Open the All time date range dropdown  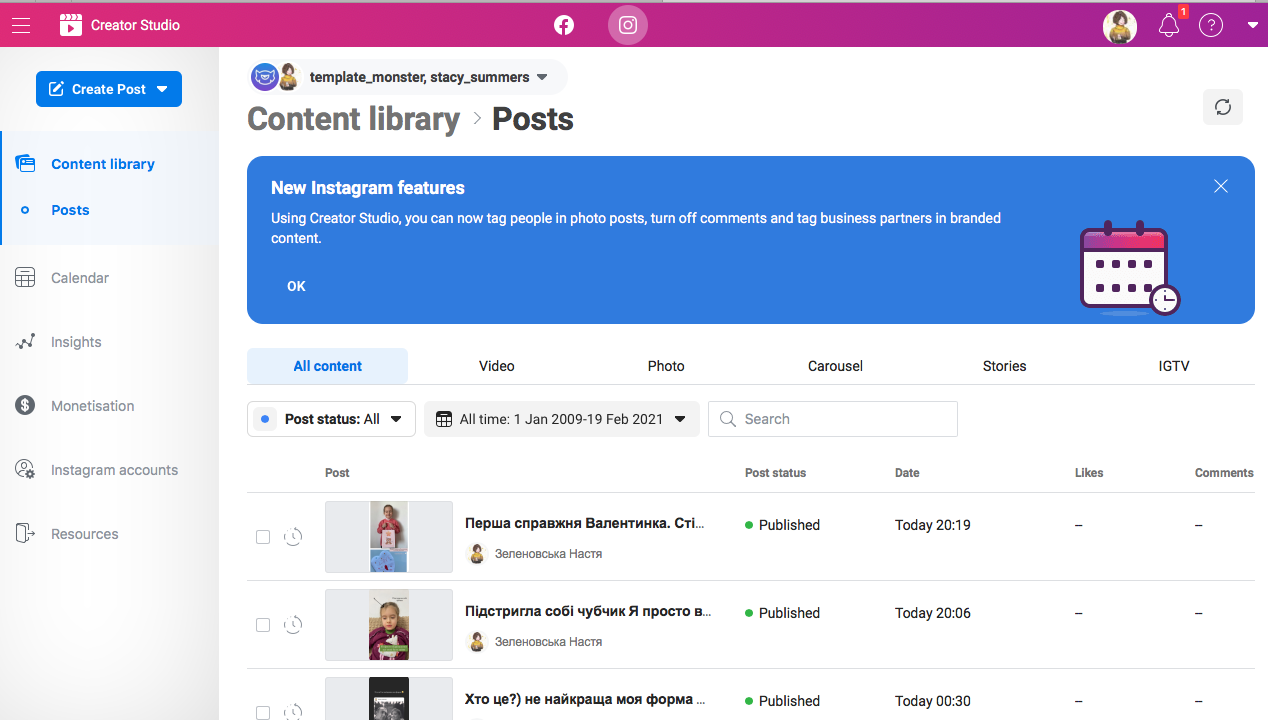point(561,419)
